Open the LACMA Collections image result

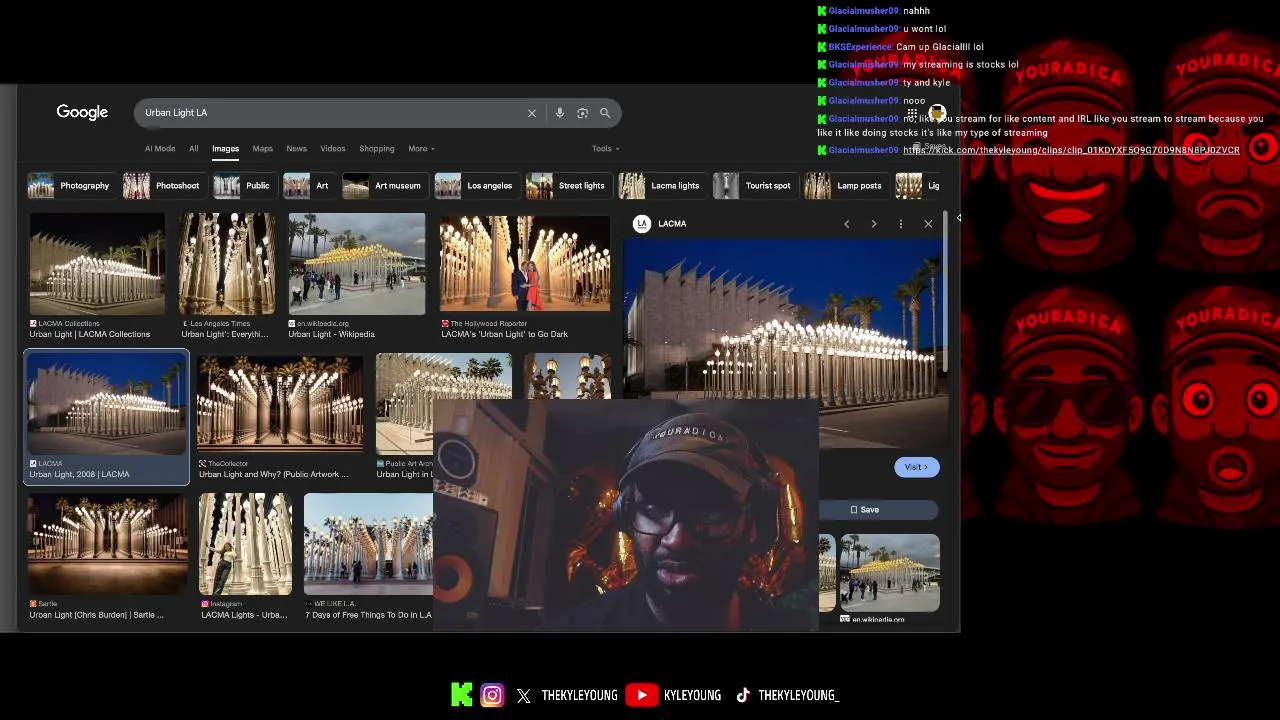[97, 264]
